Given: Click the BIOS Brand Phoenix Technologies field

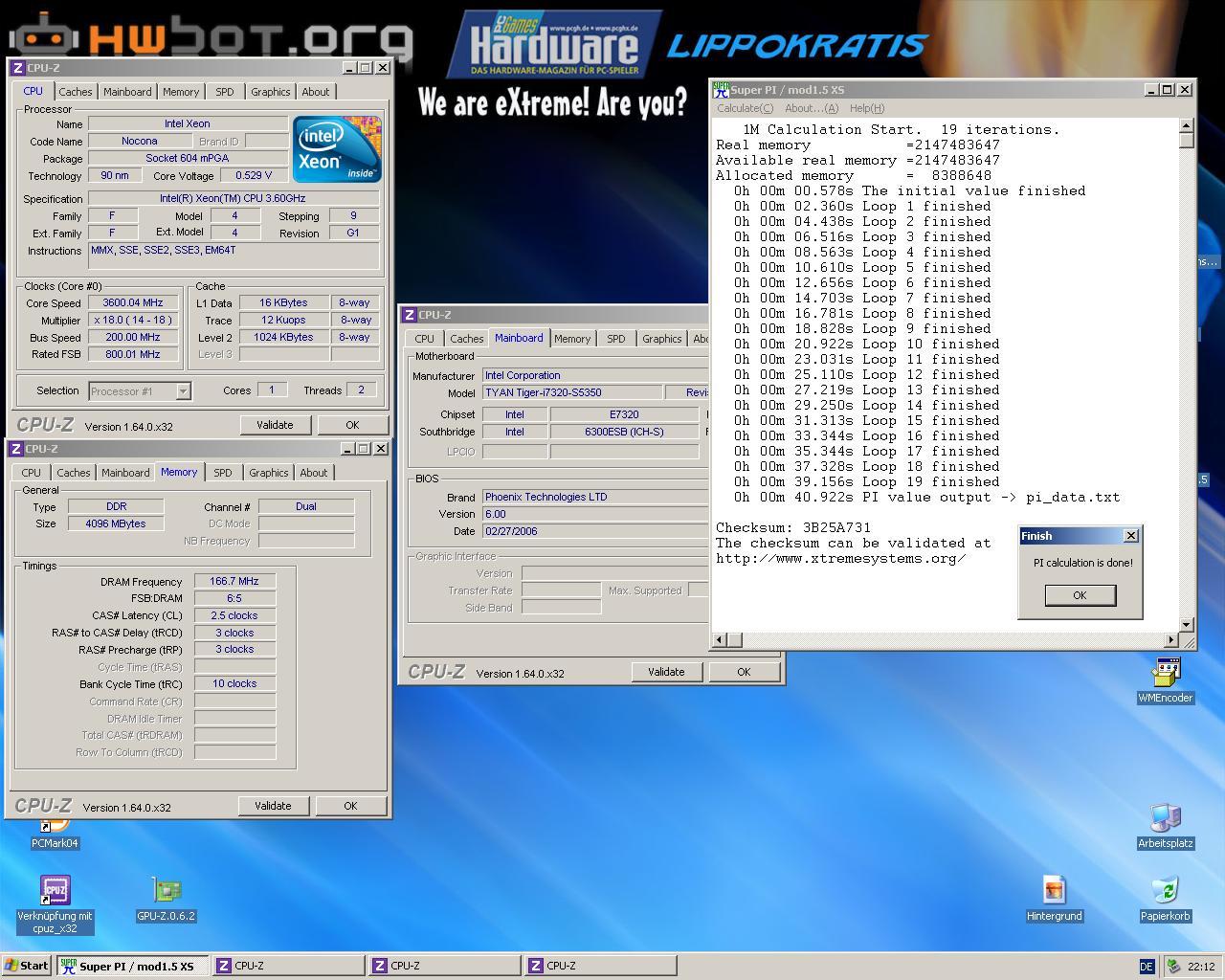Looking at the screenshot, I should 595,497.
